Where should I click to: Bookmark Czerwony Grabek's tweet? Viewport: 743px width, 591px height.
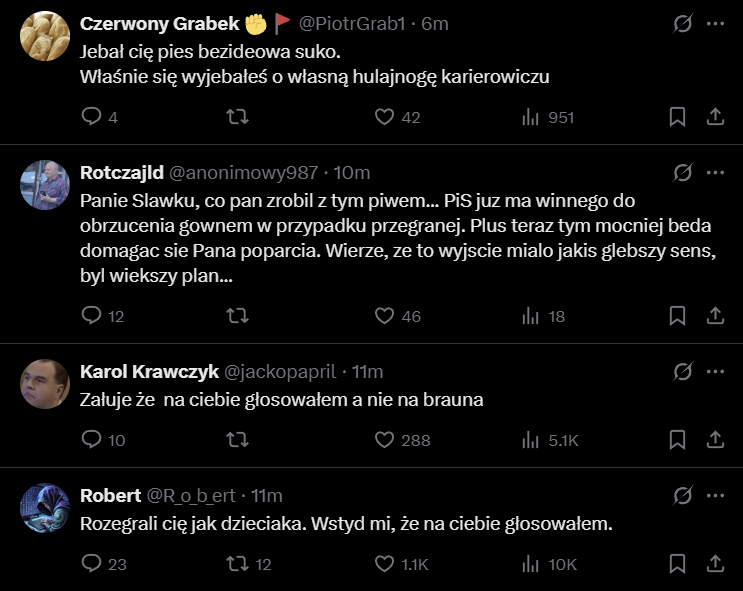[677, 117]
